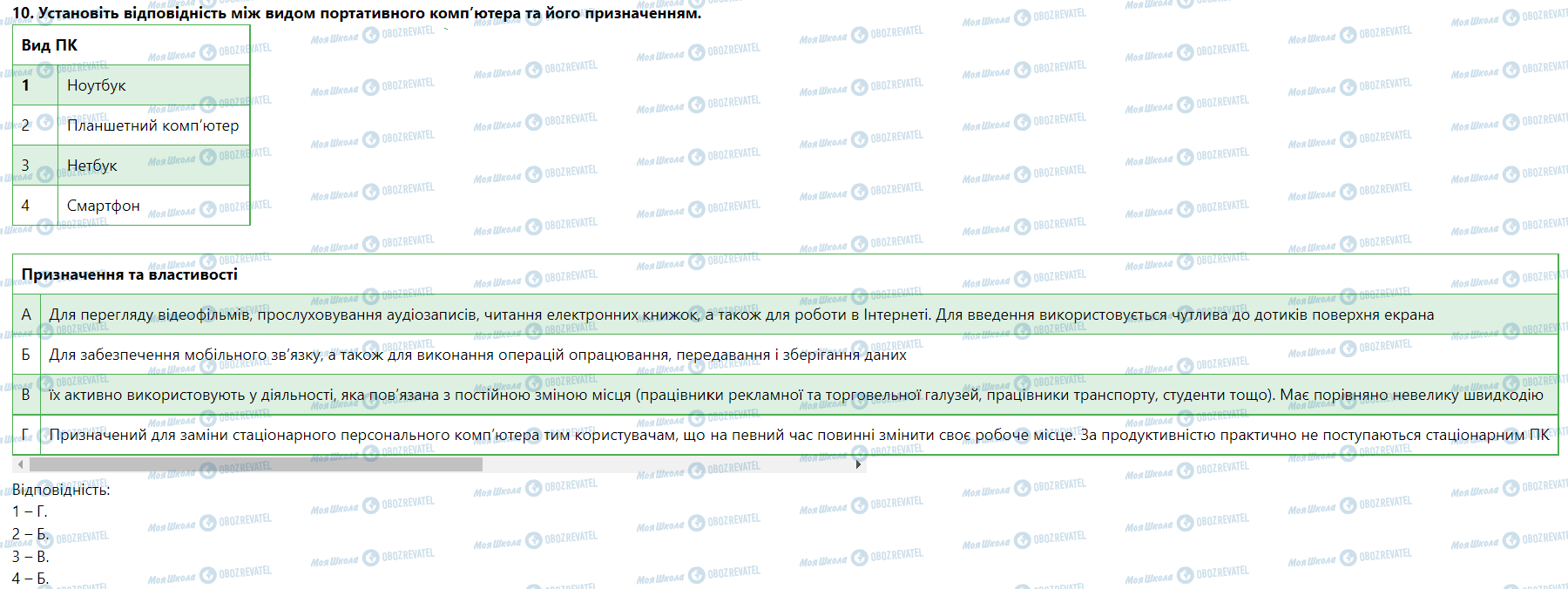Click the answer line "4 – Б."
Image resolution: width=1568 pixels, height=589 pixels.
tap(30, 578)
